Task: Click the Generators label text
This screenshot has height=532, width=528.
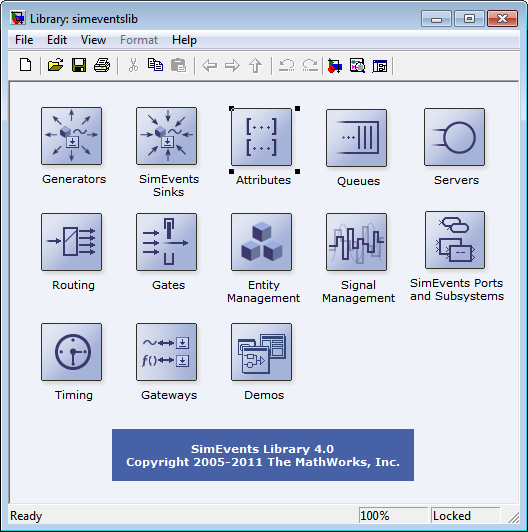Action: coord(74,179)
